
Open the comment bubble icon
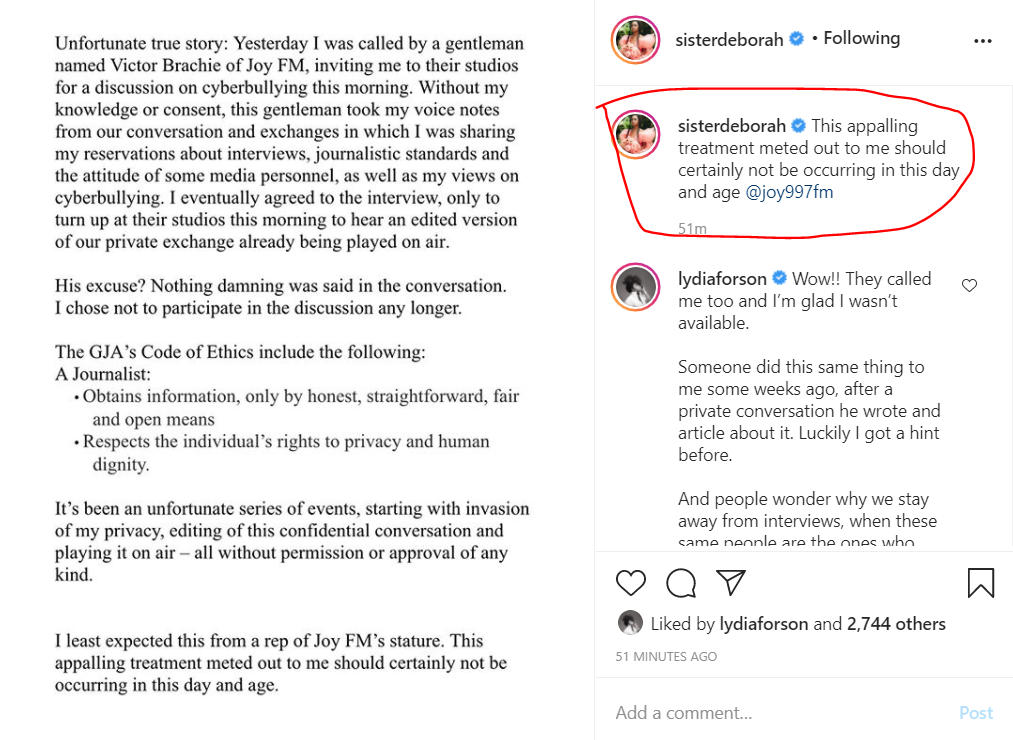tap(681, 582)
